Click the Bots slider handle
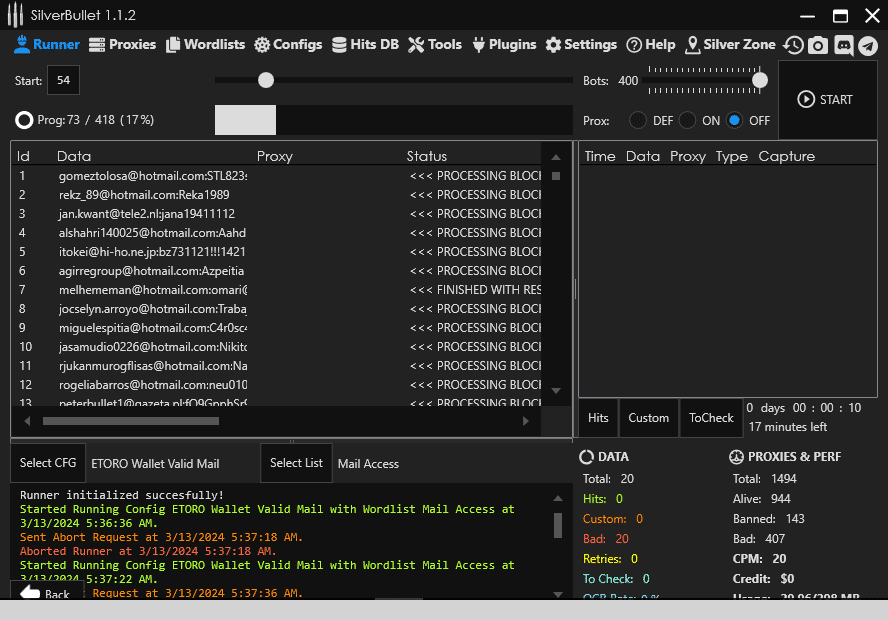 pos(760,80)
